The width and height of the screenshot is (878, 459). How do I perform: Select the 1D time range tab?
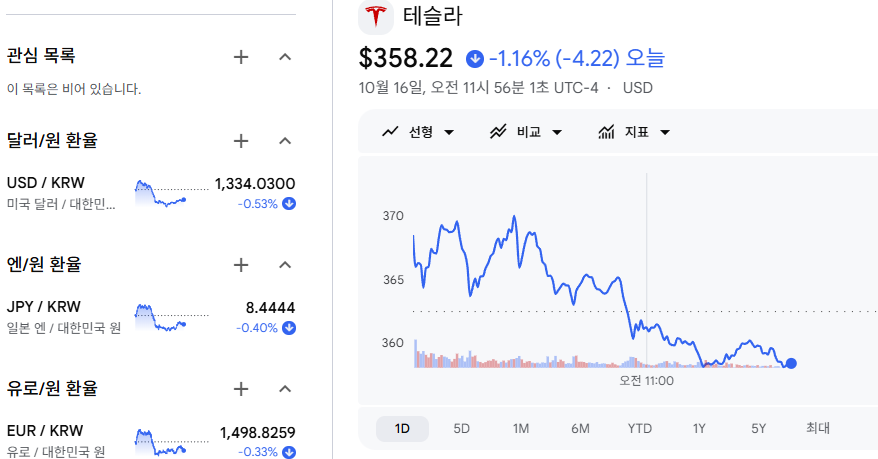click(x=402, y=429)
